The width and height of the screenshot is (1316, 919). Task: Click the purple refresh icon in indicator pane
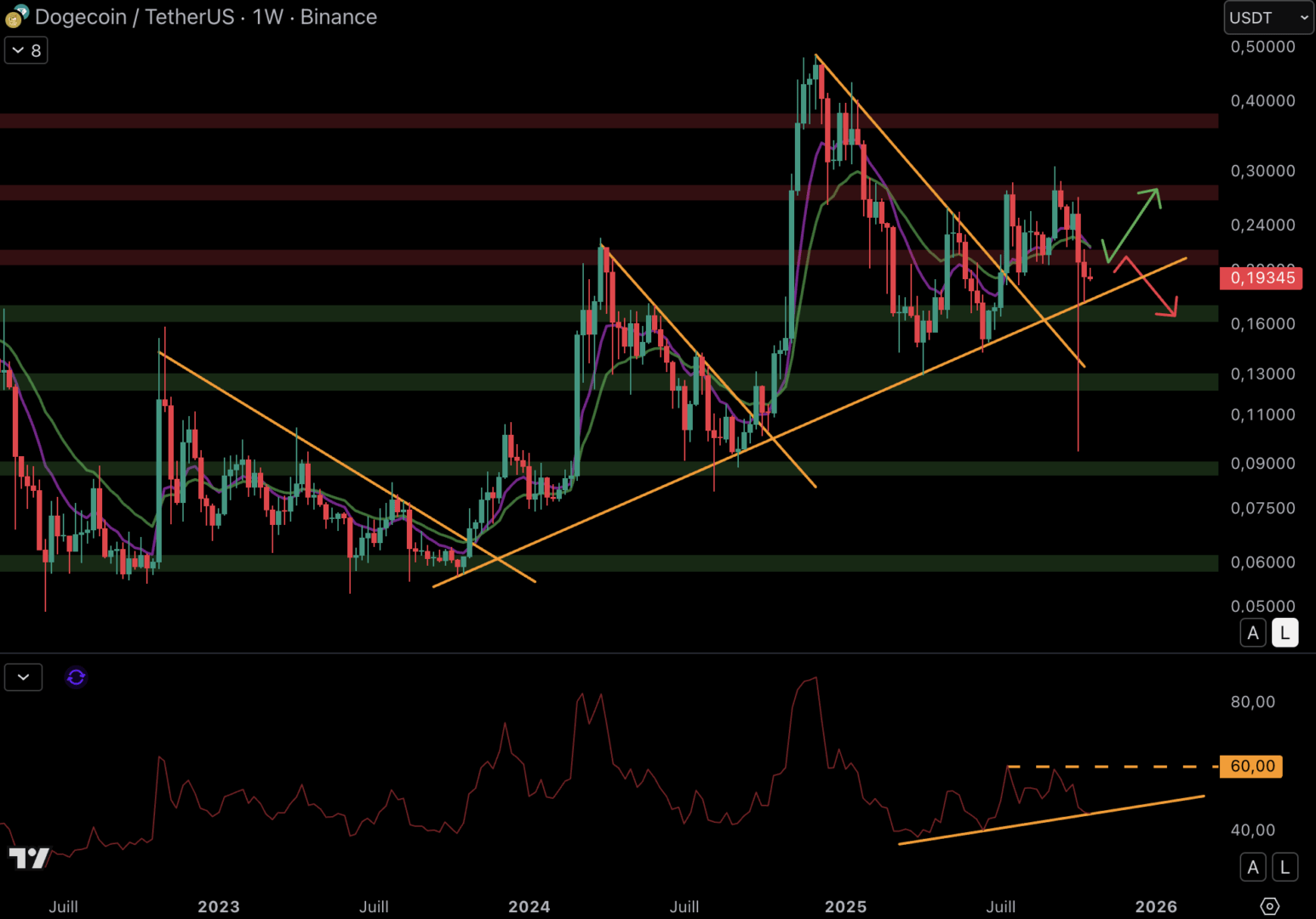pos(76,677)
